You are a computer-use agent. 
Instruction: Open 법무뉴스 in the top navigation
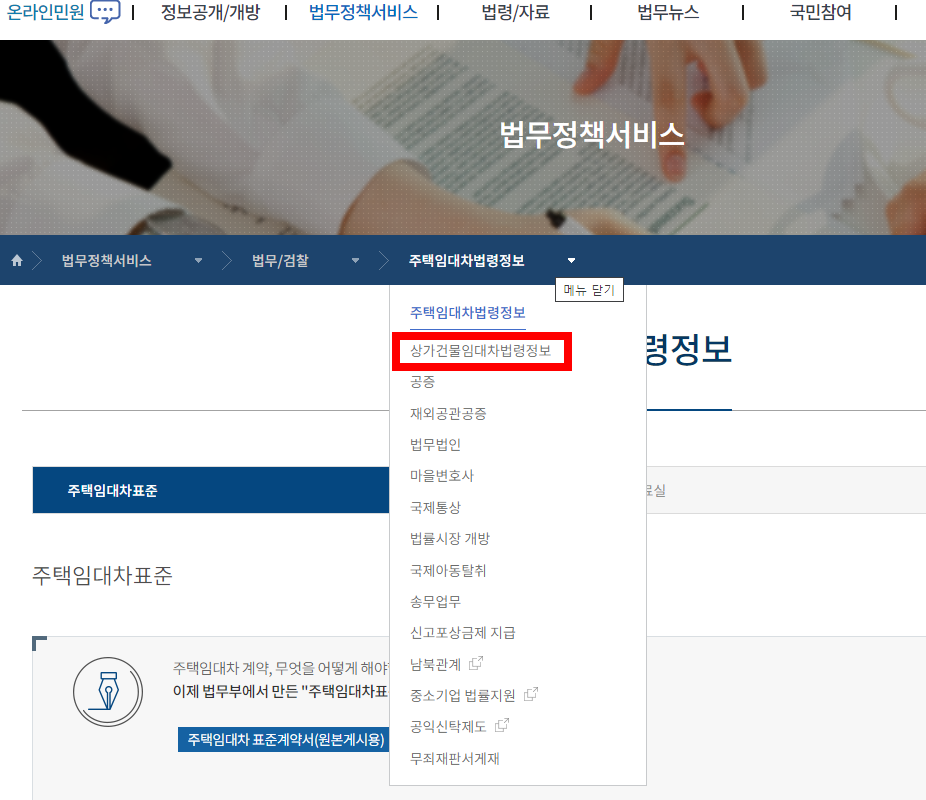[x=668, y=12]
